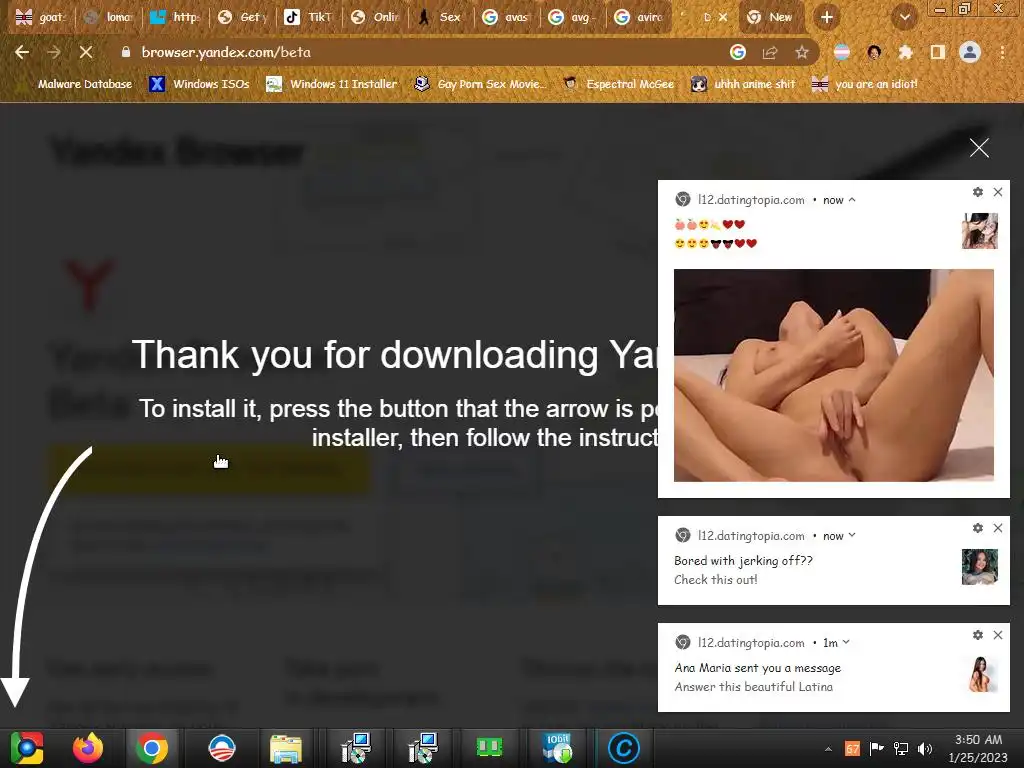Switch to the 'avas' Google tab
The image size is (1024, 768).
click(x=506, y=18)
